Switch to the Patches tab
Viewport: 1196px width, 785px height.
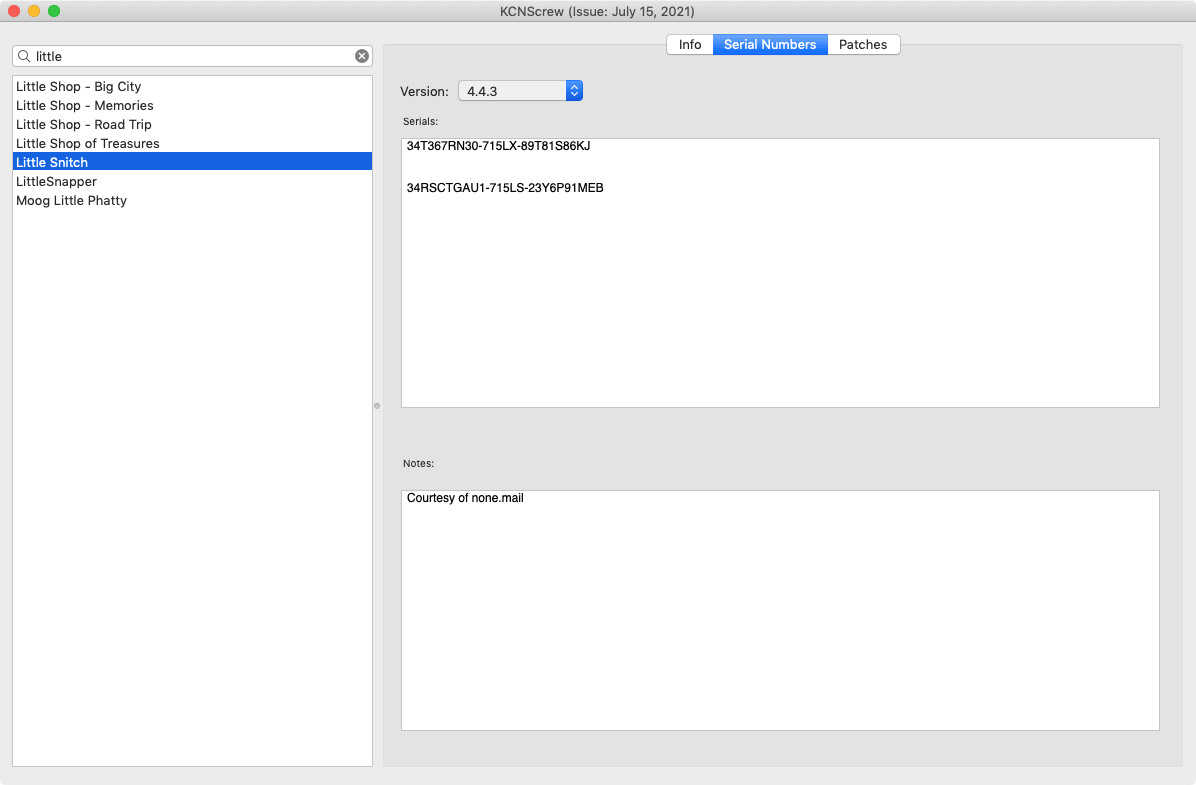863,45
